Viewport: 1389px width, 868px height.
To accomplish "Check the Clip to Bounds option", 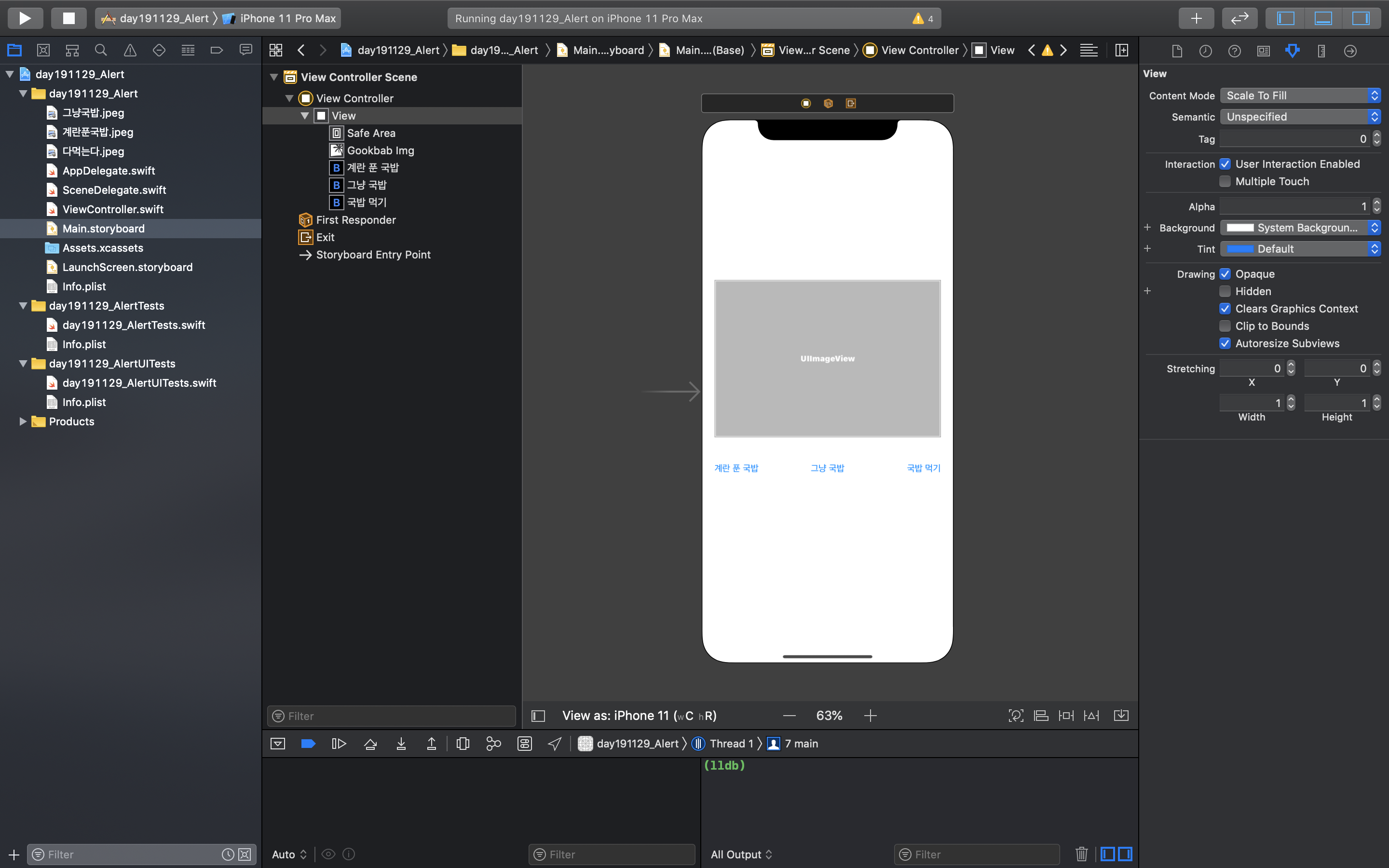I will click(x=1225, y=326).
